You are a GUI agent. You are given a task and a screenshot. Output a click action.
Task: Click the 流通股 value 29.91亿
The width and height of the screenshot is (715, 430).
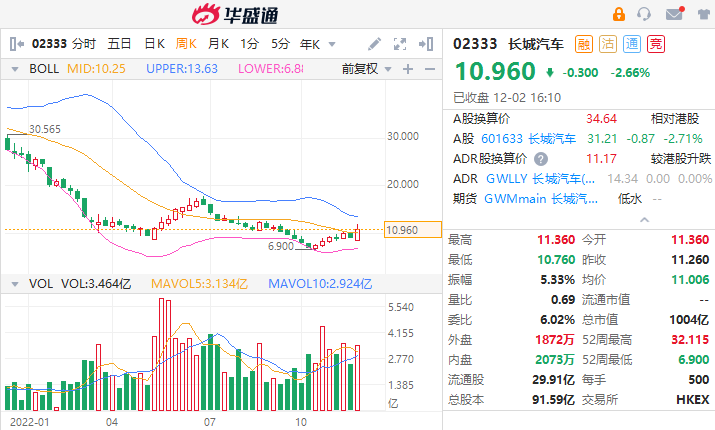pyautogui.click(x=554, y=380)
